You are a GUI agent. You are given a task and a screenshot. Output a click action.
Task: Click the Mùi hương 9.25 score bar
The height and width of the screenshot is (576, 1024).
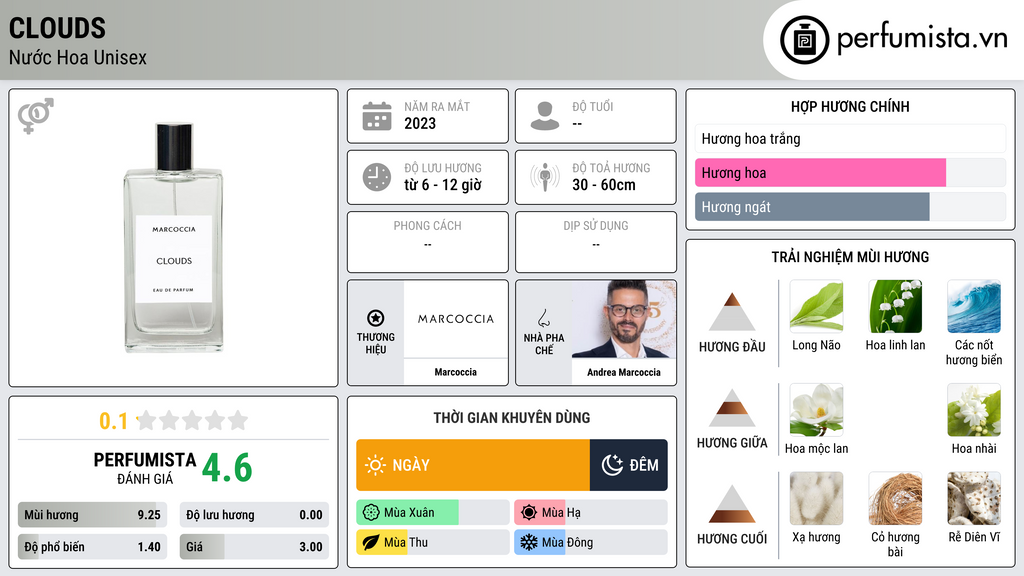[x=92, y=515]
